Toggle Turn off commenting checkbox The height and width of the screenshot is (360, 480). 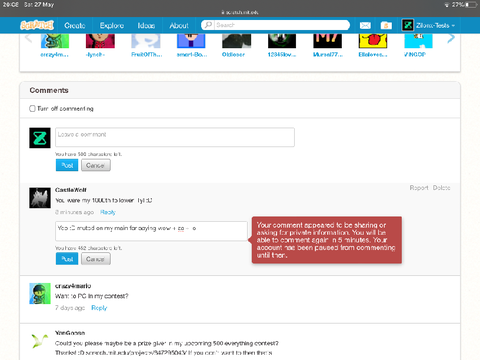click(x=32, y=109)
